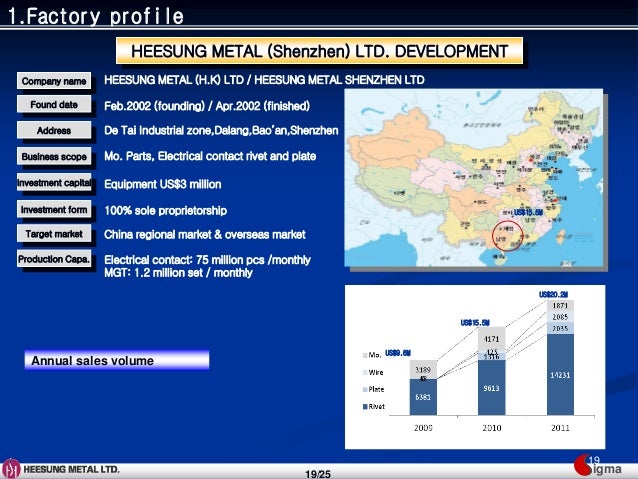Click the 'Plate' legend swatch in chart

(365, 389)
